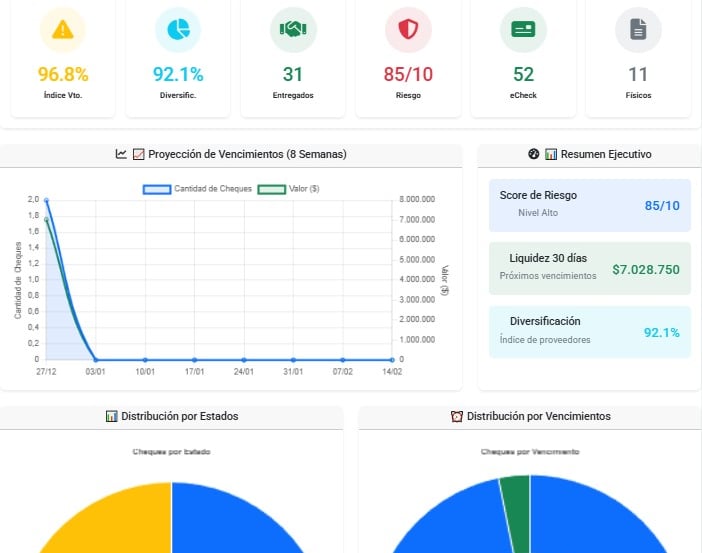Click the Próximos vencimientos label
Screen dimensions: 702x553
click(x=548, y=276)
